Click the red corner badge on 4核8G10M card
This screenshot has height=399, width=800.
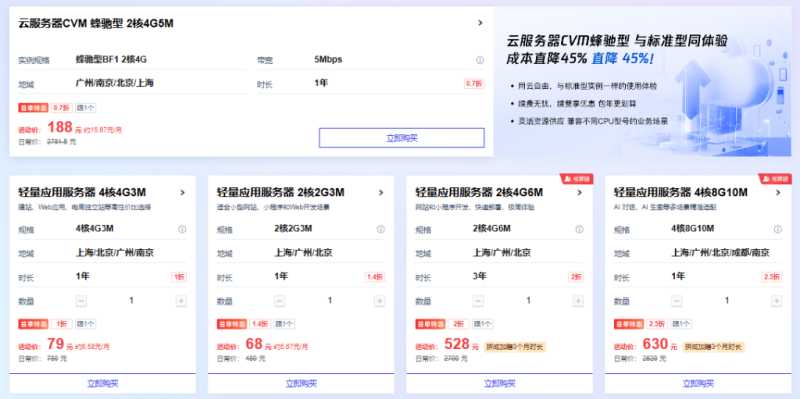(775, 179)
